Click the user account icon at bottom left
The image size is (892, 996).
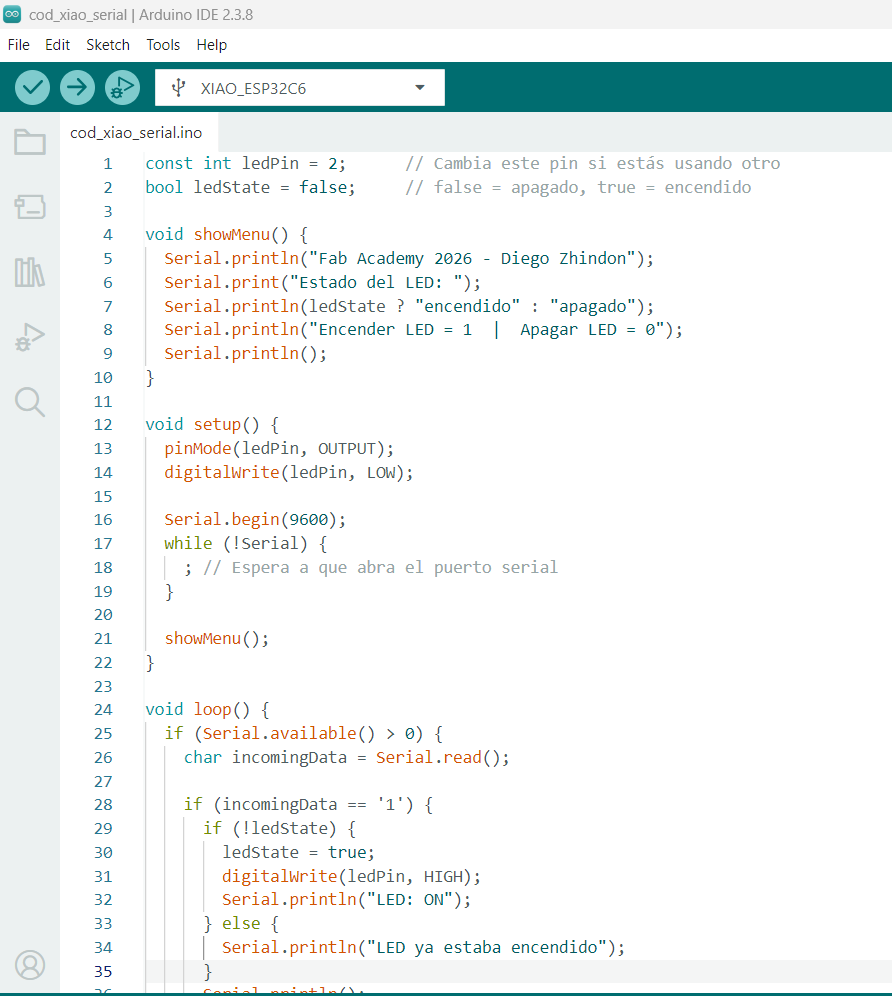click(29, 965)
